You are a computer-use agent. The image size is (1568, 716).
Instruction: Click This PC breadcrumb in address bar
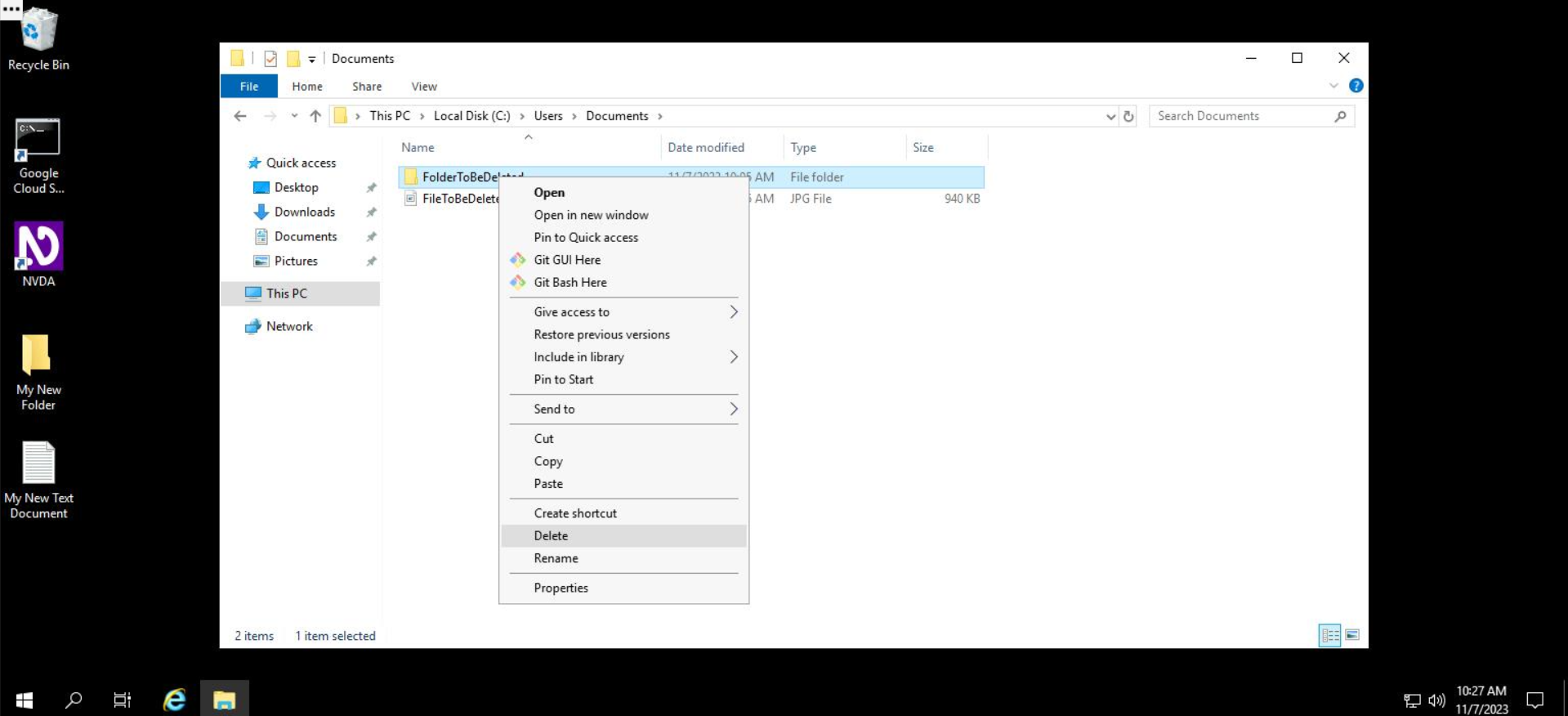[x=390, y=116]
